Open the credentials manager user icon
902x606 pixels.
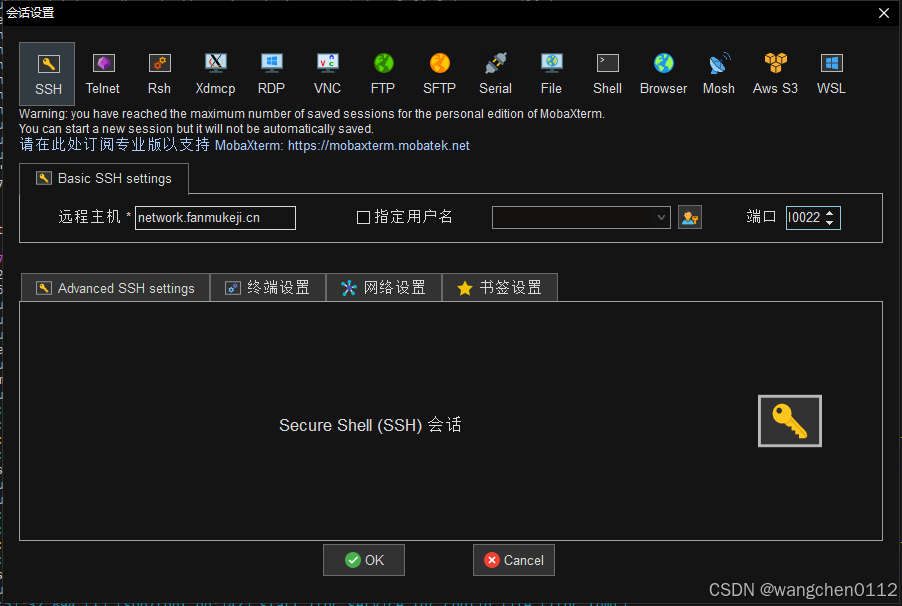click(x=690, y=218)
